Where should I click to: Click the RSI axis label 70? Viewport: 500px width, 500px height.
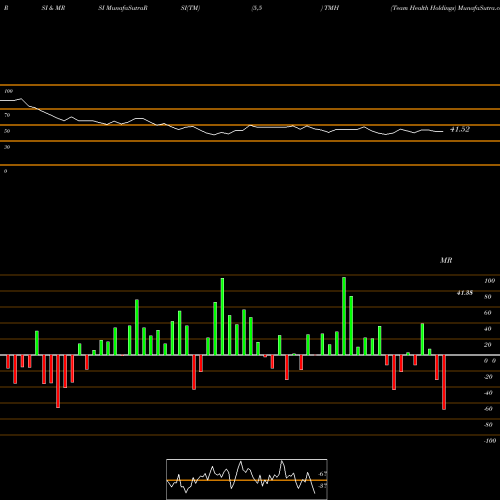tap(7, 115)
